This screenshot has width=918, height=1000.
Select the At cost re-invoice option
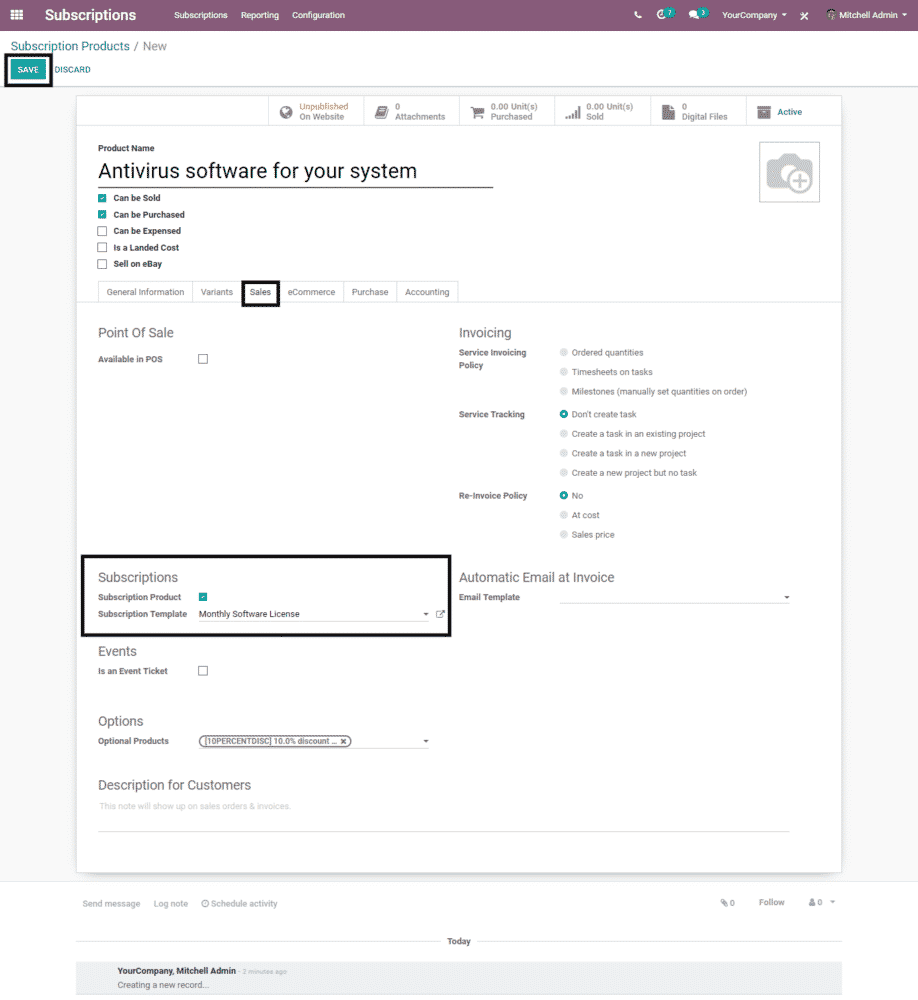coord(564,515)
